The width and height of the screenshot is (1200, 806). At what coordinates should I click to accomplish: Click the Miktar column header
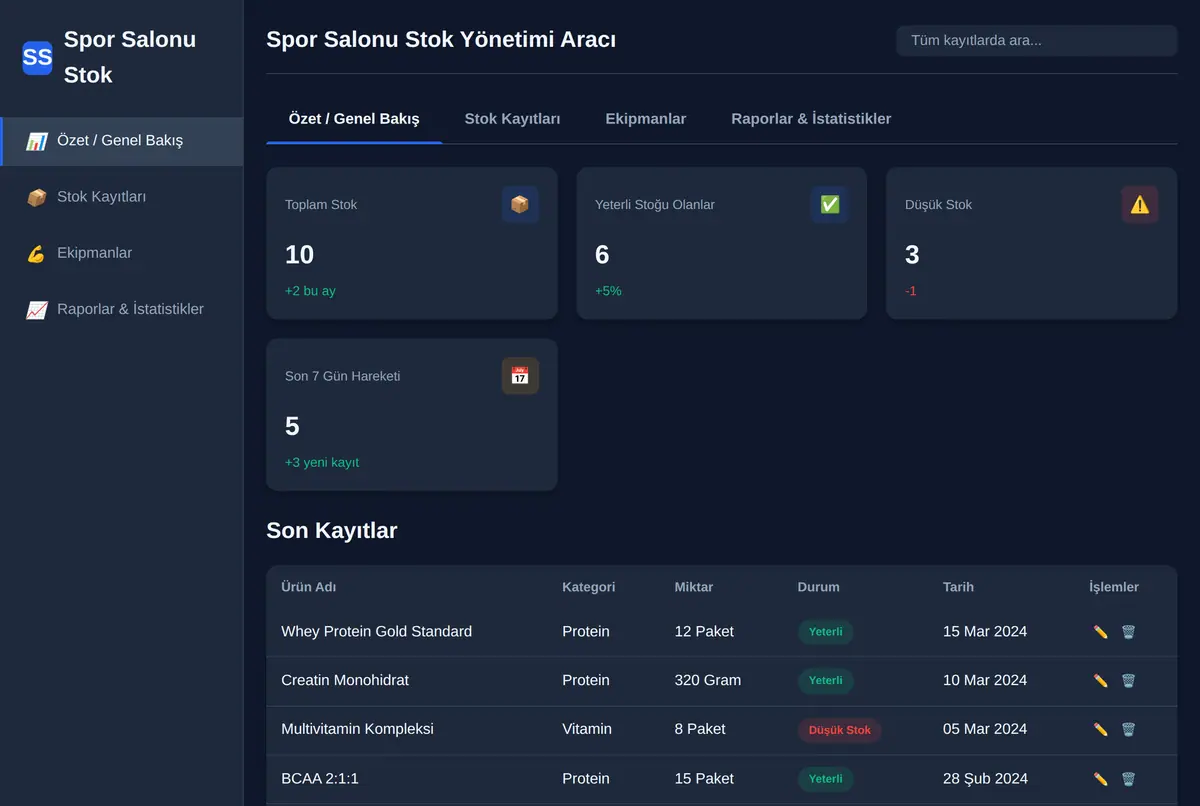coord(694,587)
